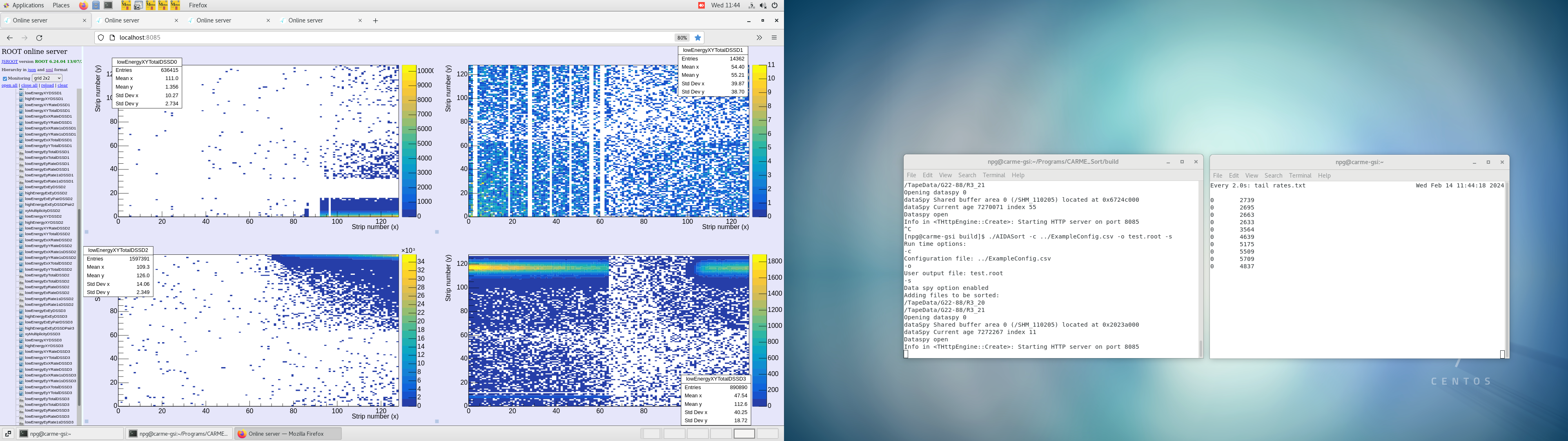
Task: Open the grid 2x2 layout dropdown
Action: pyautogui.click(x=47, y=78)
